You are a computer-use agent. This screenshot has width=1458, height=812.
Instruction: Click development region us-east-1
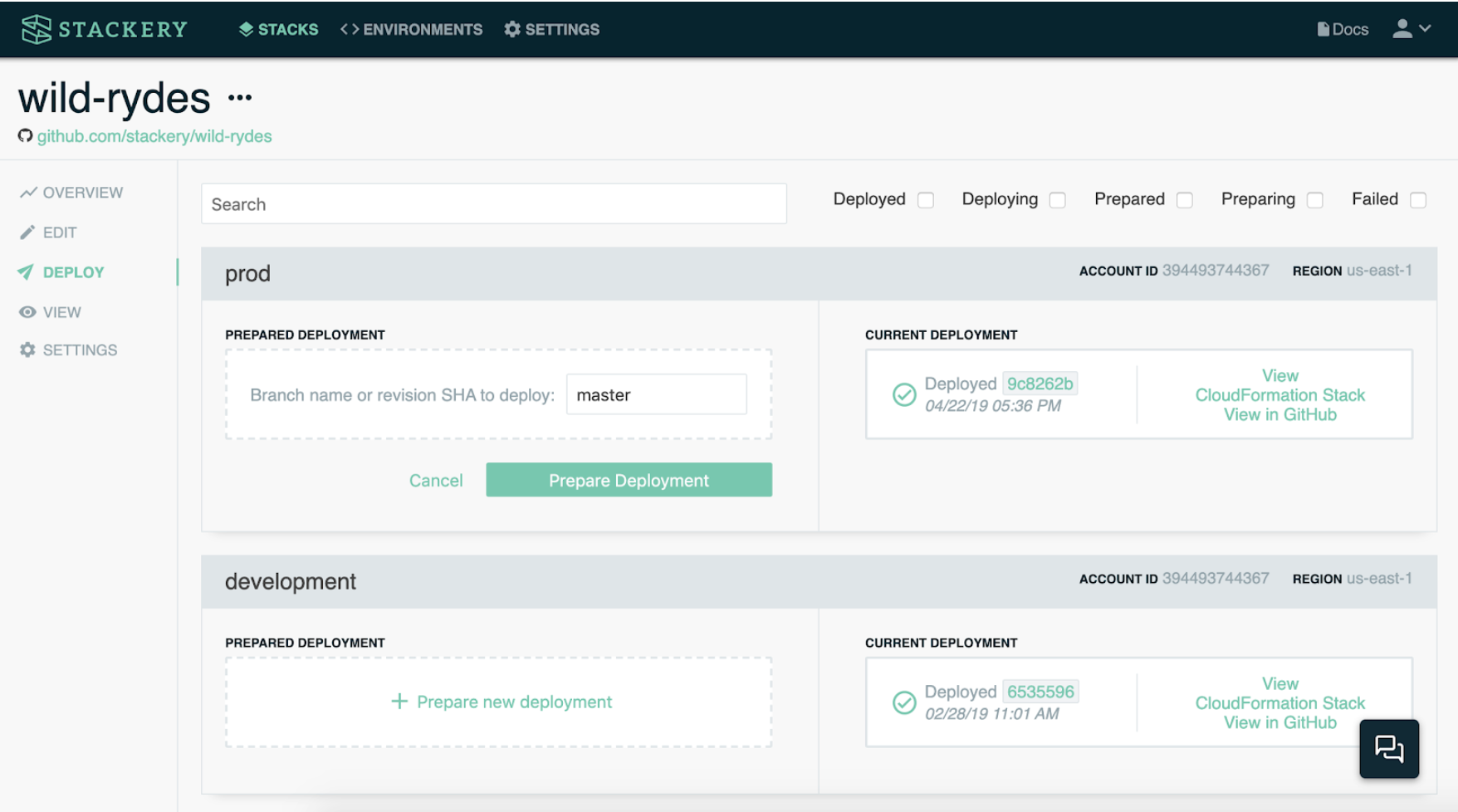[1379, 579]
